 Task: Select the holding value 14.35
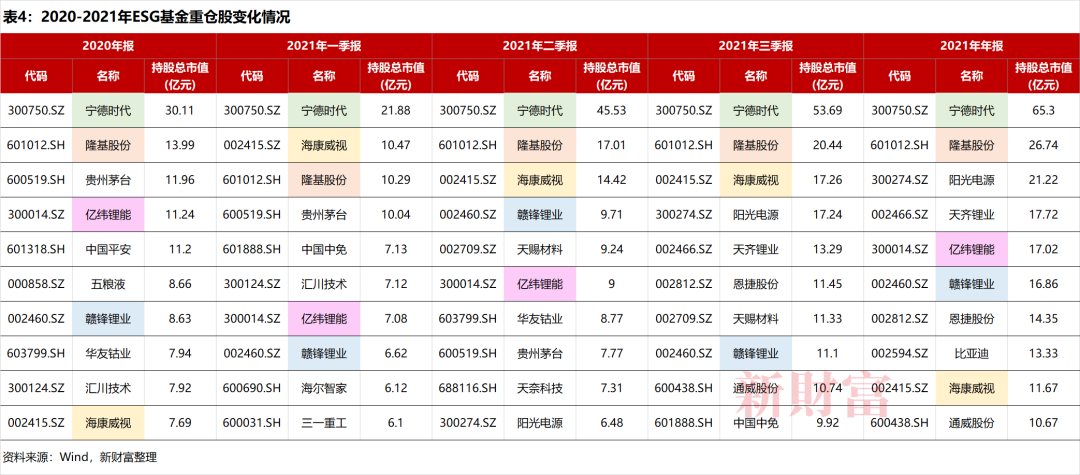tap(1044, 319)
